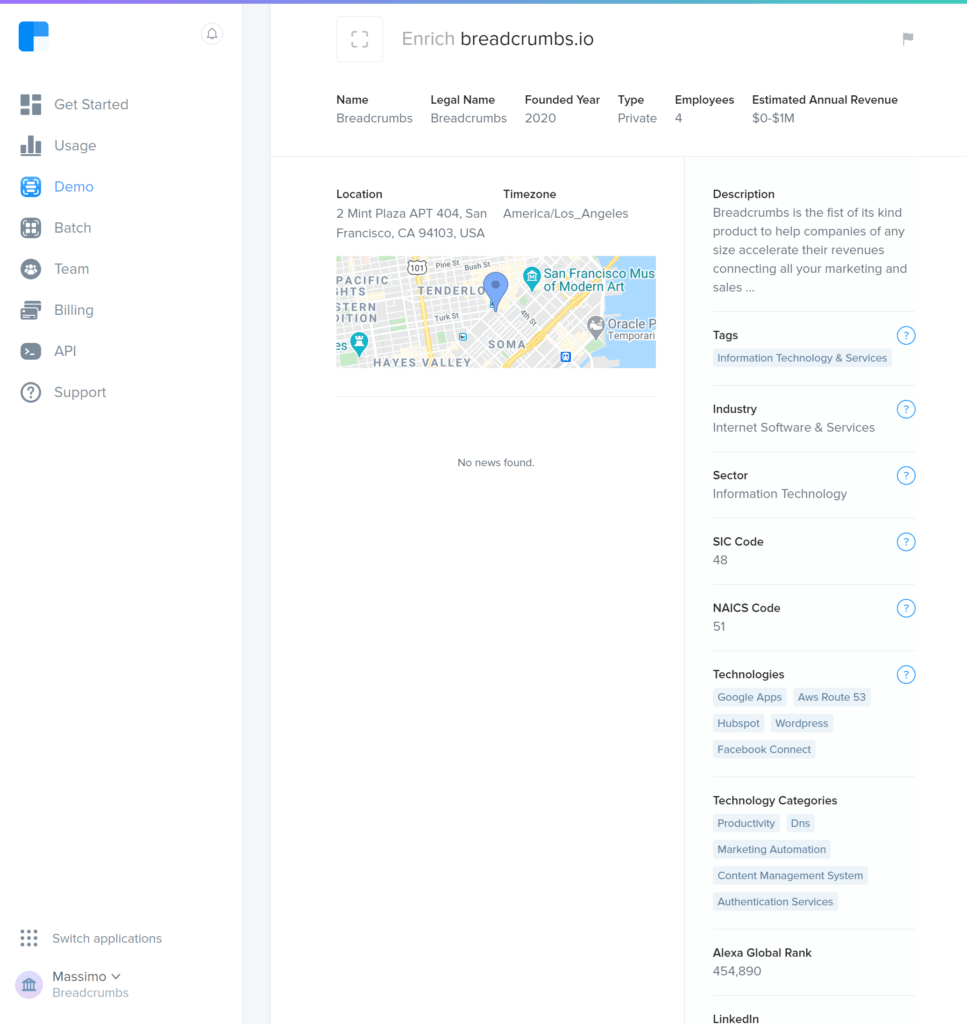Click the Support question mark icon
The width and height of the screenshot is (967, 1024).
pyautogui.click(x=31, y=392)
